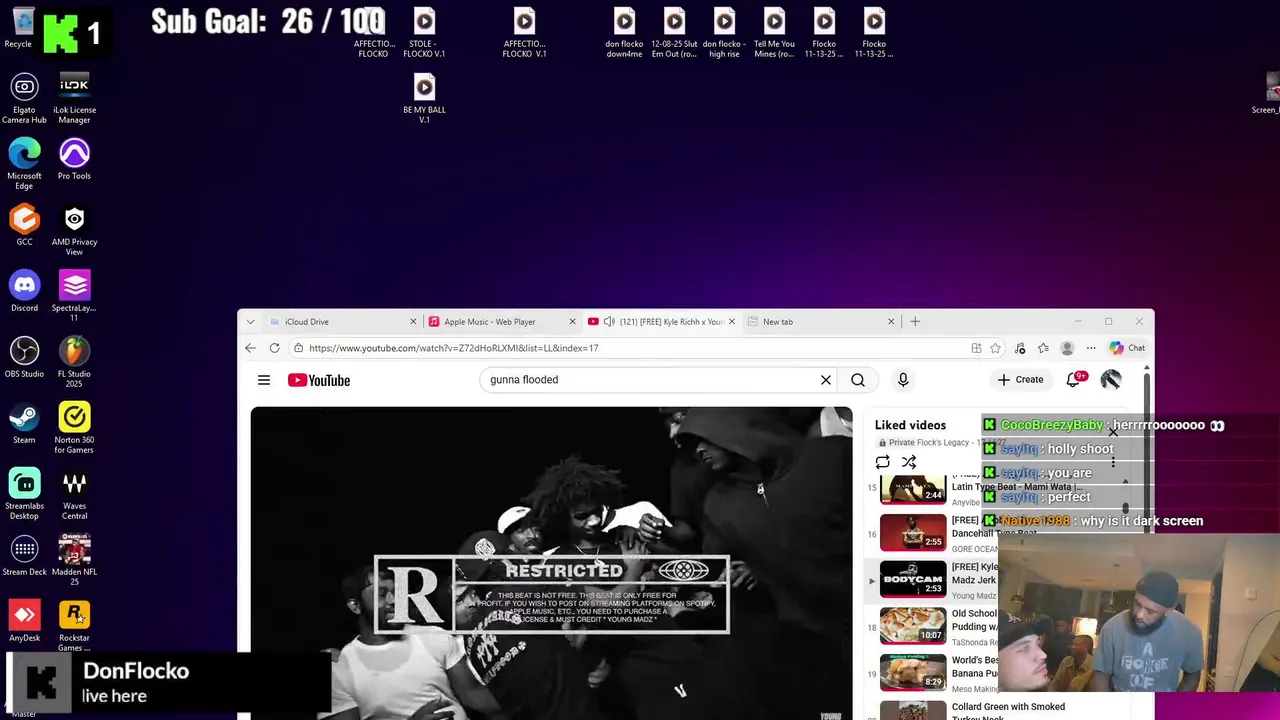The height and width of the screenshot is (720, 1280).
Task: Open Copilot Chat in Edge
Action: coord(1128,348)
